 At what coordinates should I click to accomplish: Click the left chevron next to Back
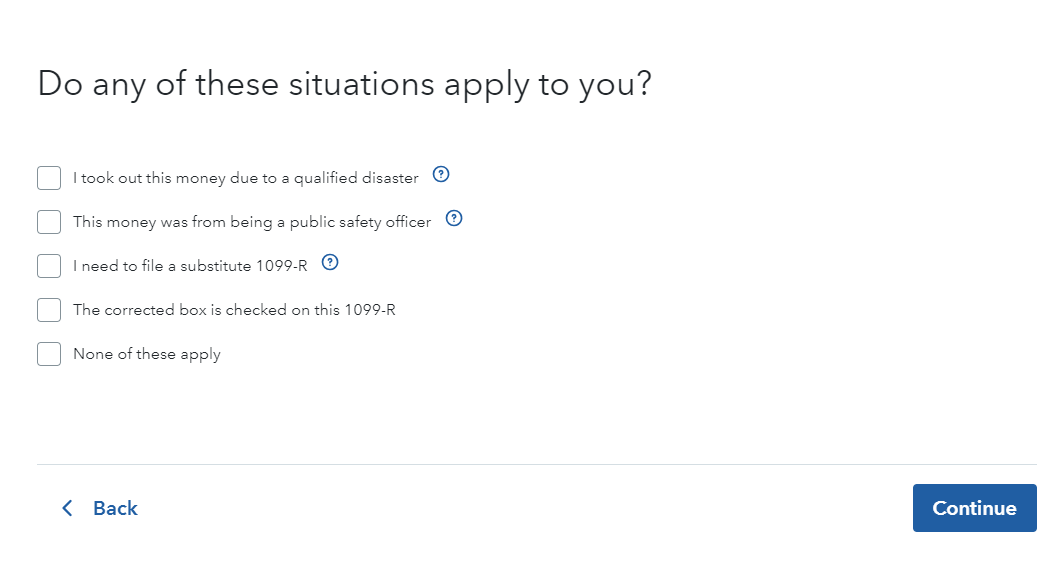pyautogui.click(x=67, y=508)
